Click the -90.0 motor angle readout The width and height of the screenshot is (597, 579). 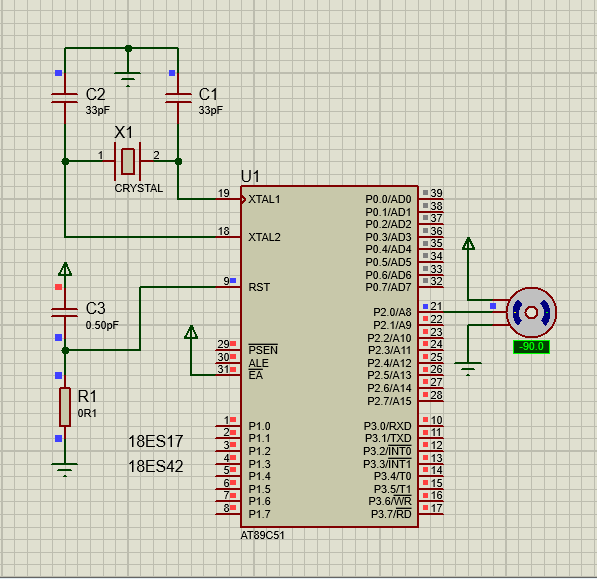coord(531,347)
